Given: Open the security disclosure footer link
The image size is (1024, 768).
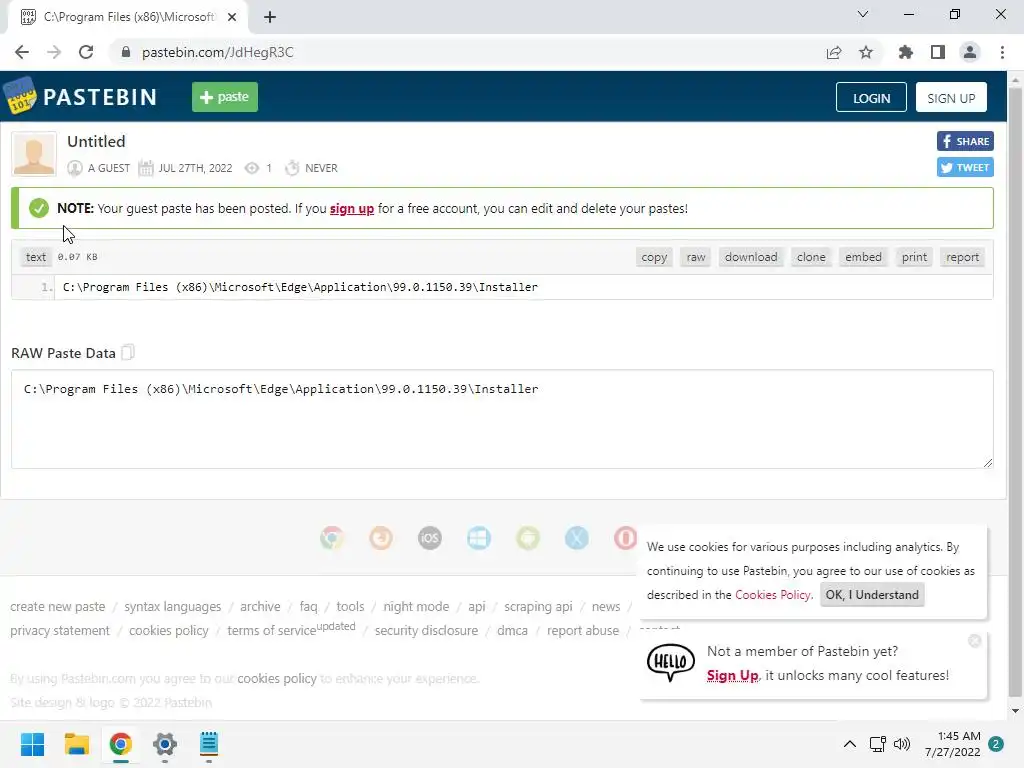Looking at the screenshot, I should [426, 630].
